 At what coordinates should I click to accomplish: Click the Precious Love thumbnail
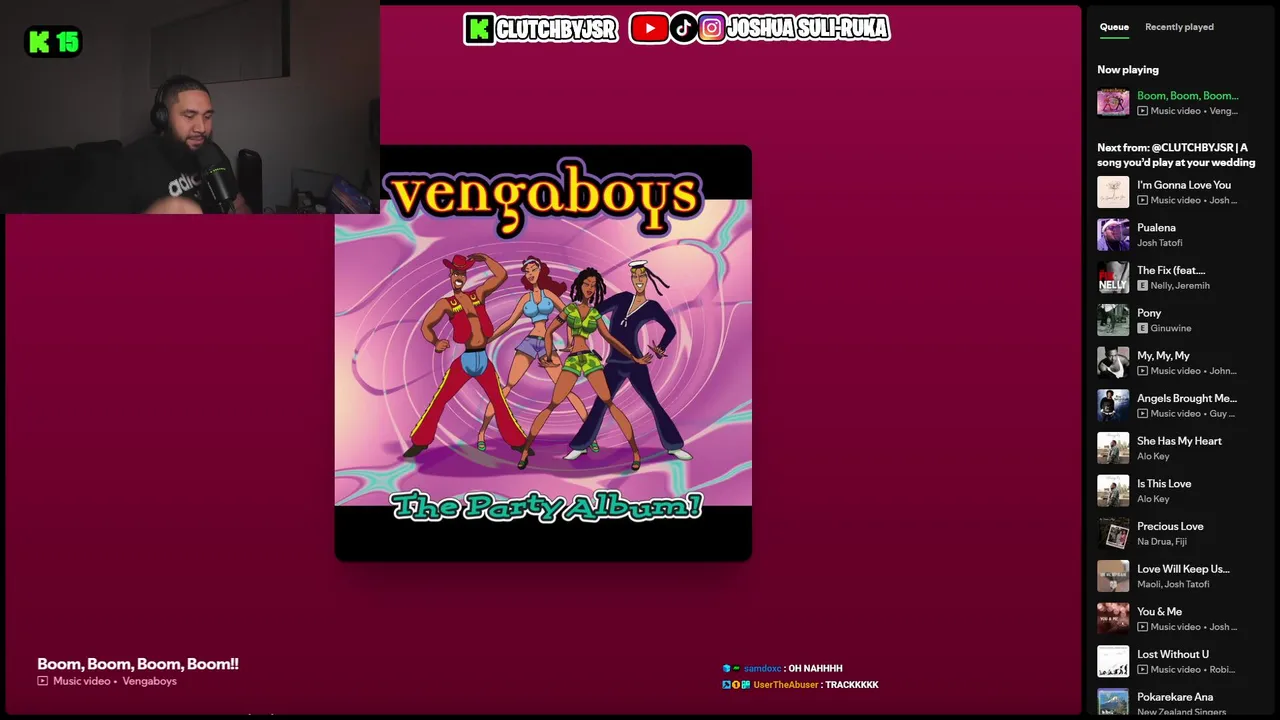pyautogui.click(x=1113, y=533)
